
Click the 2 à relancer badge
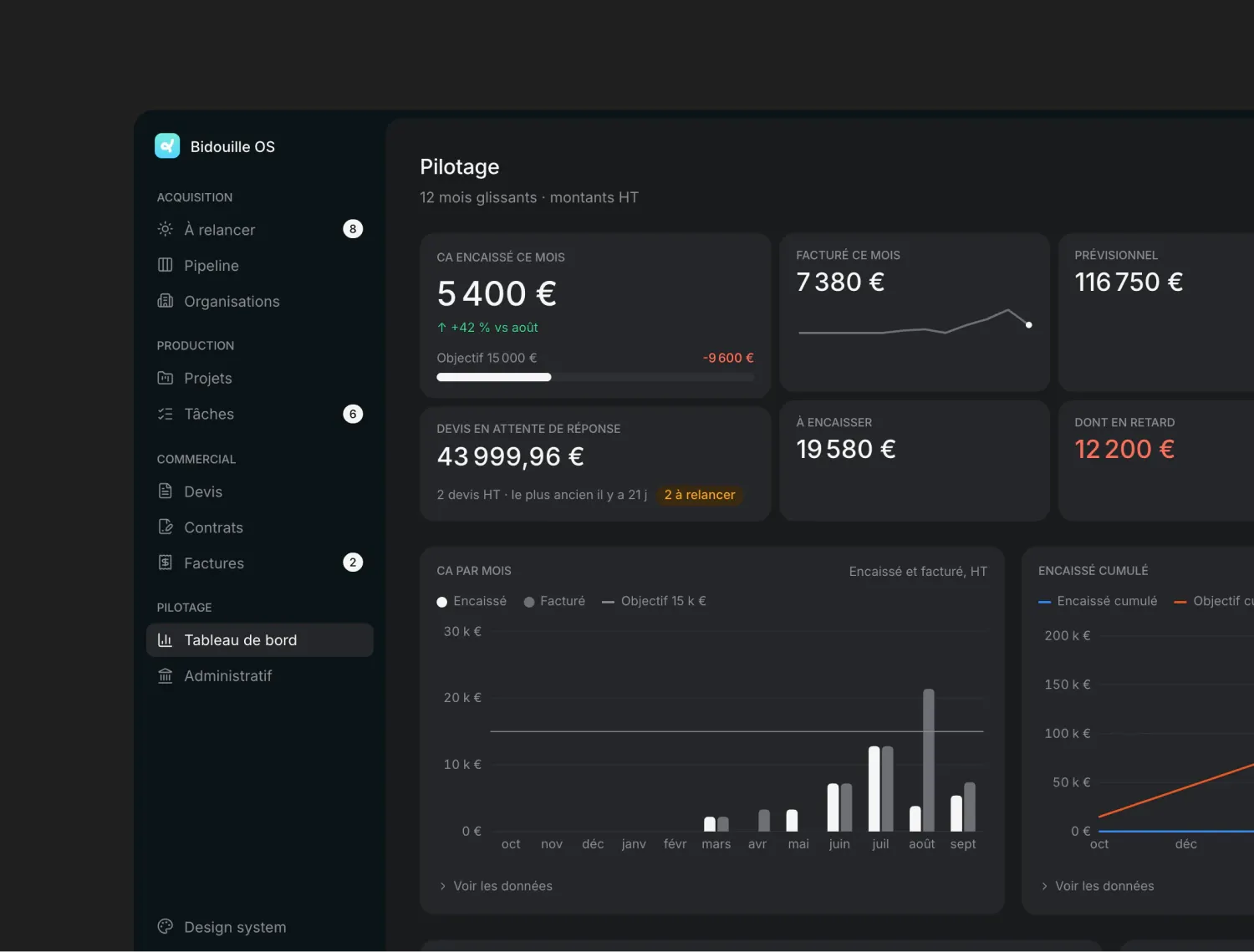click(700, 495)
